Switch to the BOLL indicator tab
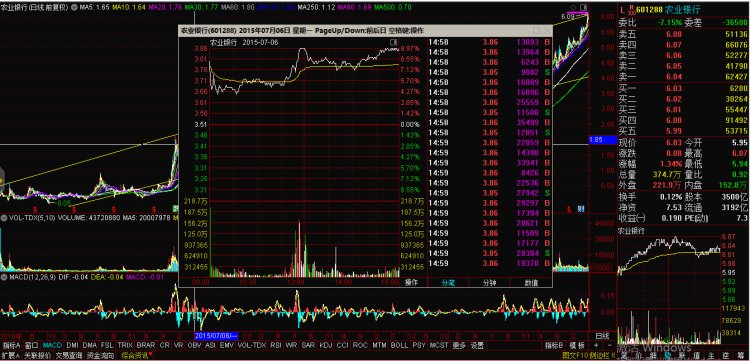This screenshot has width=750, height=361. 399,345
